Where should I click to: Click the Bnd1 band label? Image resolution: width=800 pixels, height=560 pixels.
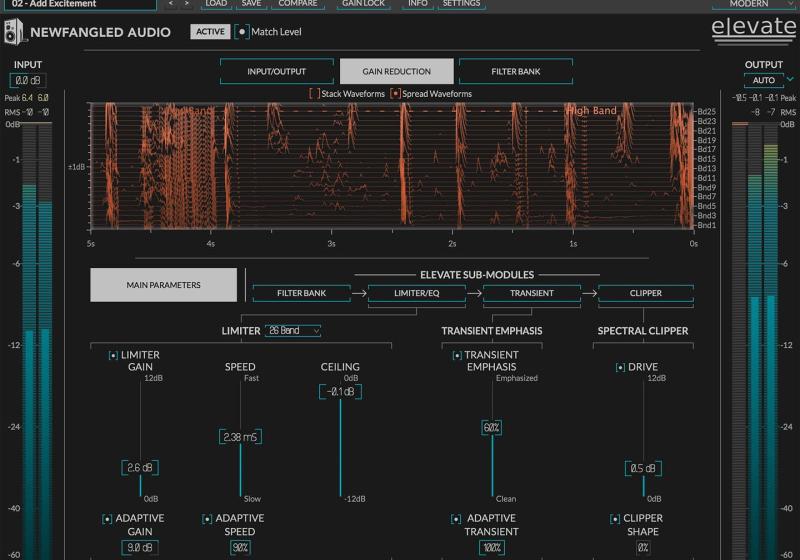707,225
